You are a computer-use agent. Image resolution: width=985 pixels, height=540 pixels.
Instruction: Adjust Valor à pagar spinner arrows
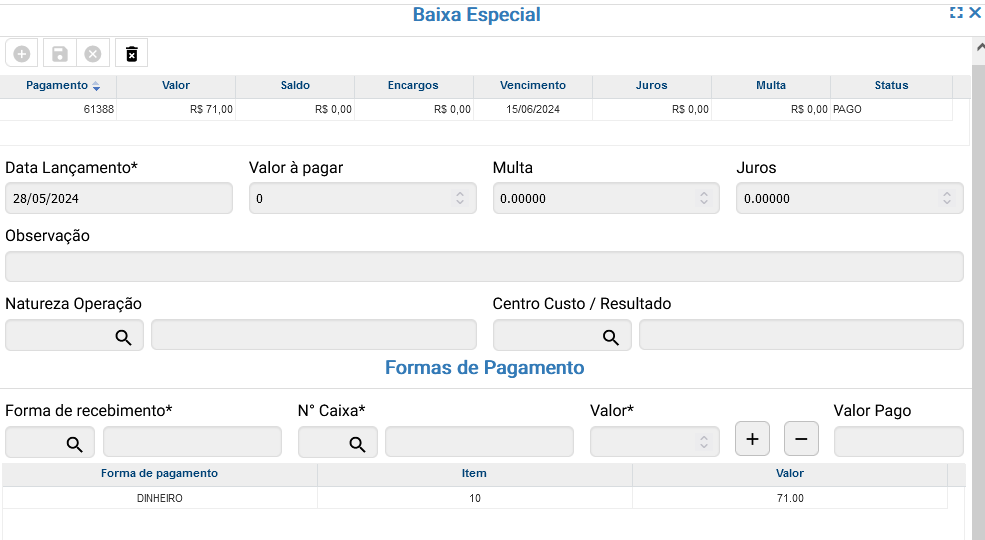coord(460,198)
